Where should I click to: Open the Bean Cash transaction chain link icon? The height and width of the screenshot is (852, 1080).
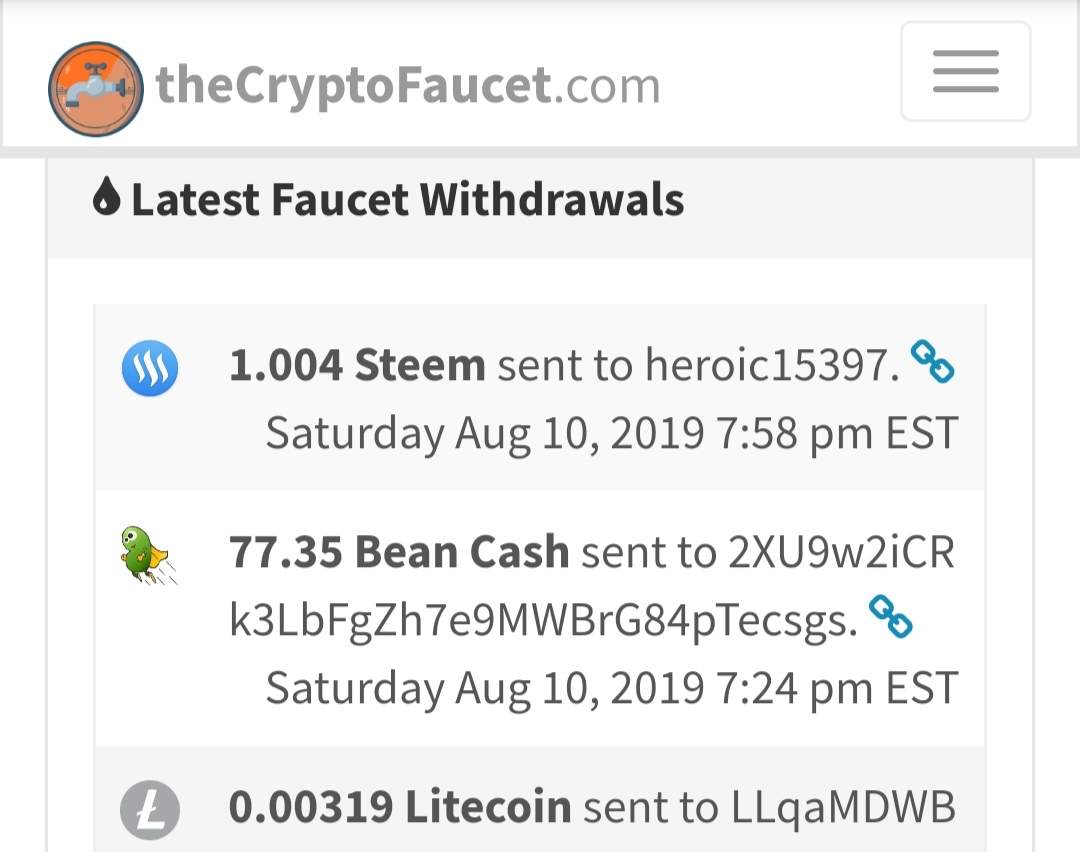pos(890,616)
